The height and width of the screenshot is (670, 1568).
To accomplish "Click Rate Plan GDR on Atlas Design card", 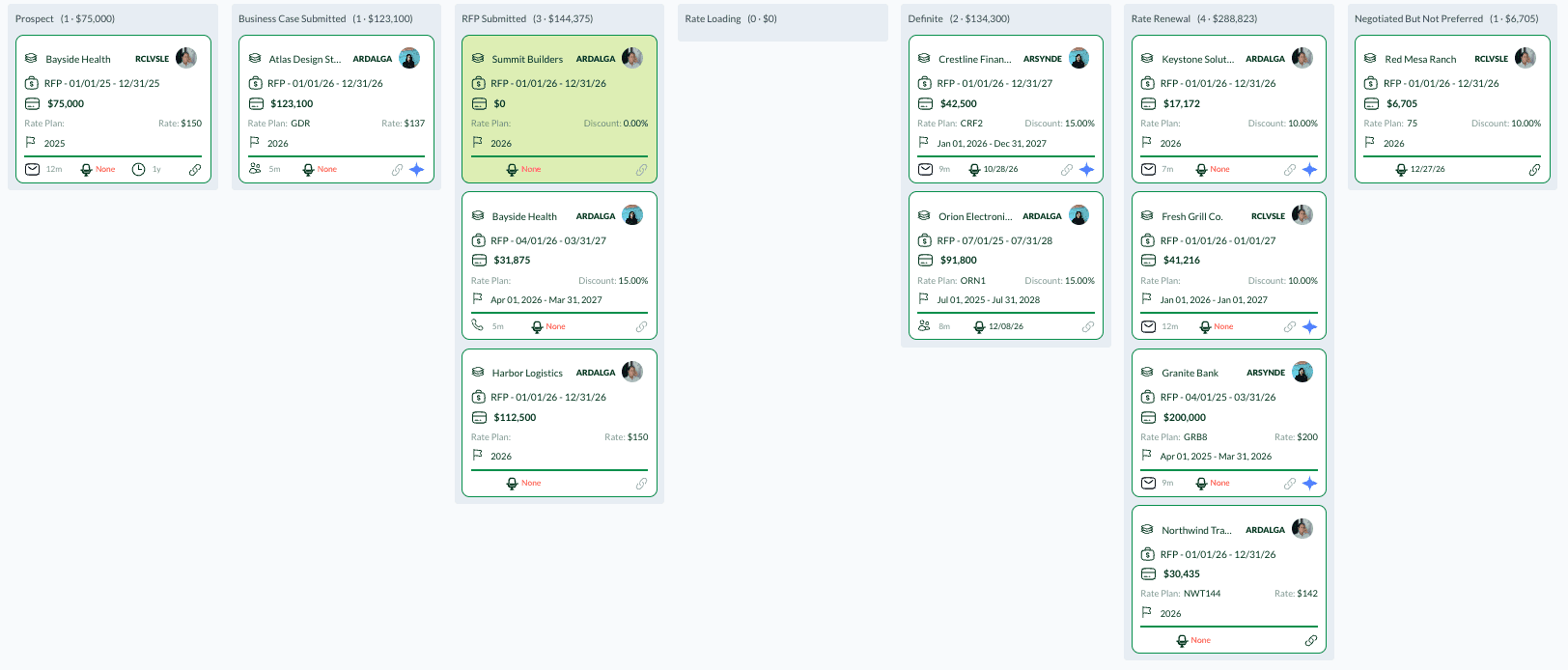I will 279,124.
